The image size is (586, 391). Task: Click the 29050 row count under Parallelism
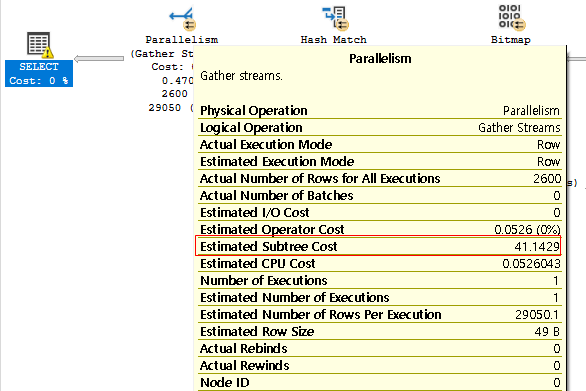(164, 108)
